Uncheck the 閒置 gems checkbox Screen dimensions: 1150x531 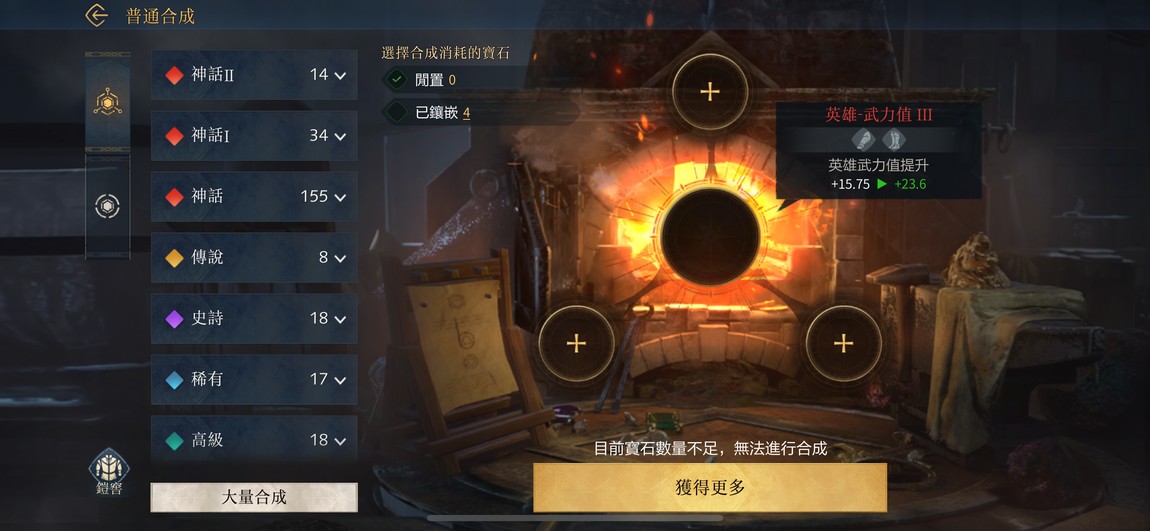tap(397, 79)
